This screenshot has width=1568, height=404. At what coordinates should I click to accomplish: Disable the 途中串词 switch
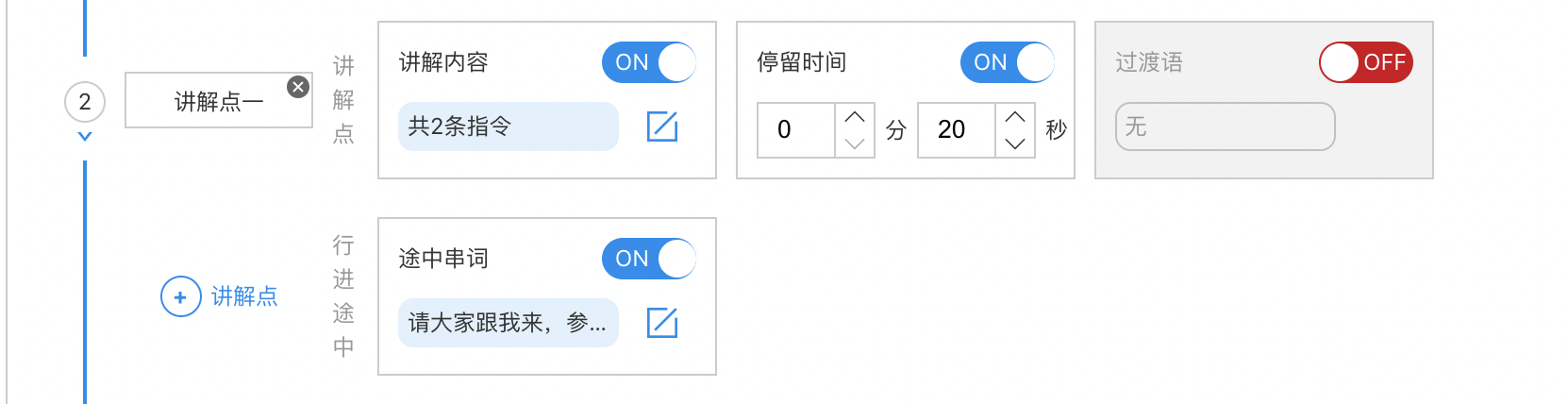pos(649,259)
